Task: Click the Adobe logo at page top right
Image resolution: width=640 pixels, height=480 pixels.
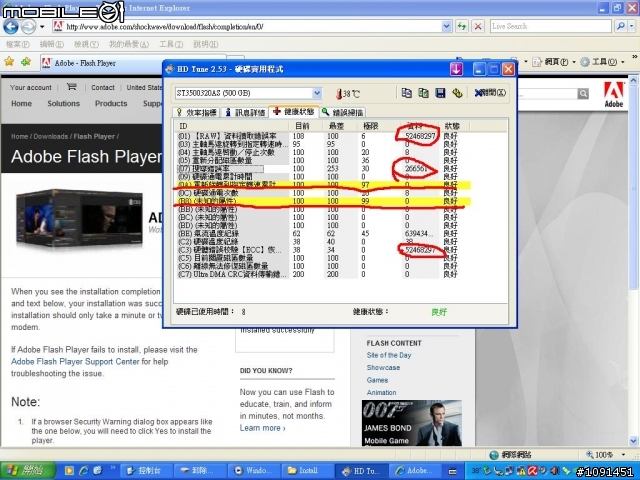Action: (614, 95)
